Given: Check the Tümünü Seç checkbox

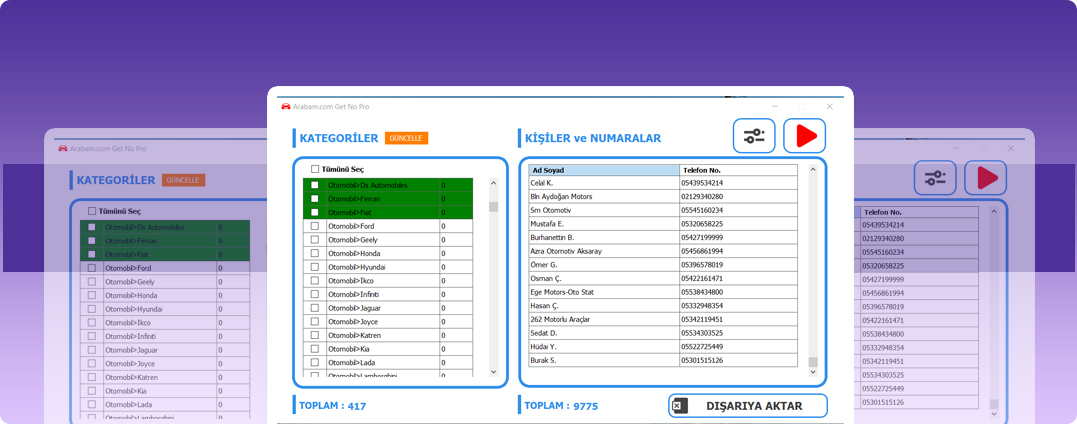Looking at the screenshot, I should pyautogui.click(x=315, y=169).
